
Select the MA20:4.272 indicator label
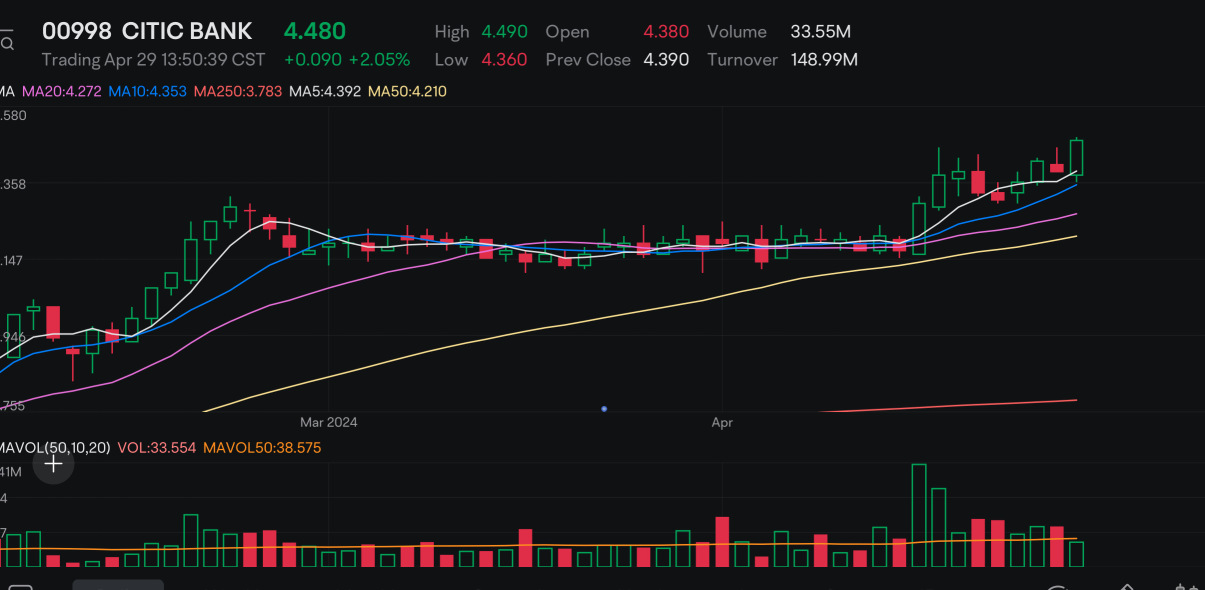click(61, 91)
